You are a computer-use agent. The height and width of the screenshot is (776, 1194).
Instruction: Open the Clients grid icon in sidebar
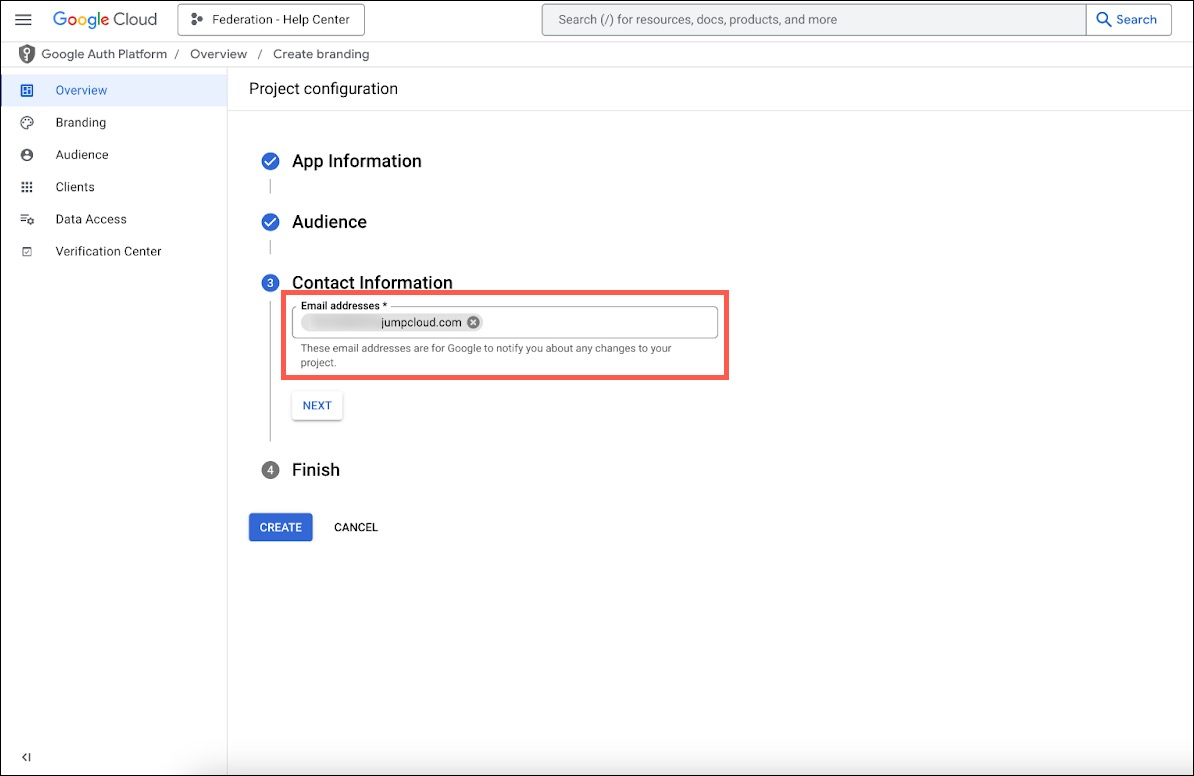coord(26,187)
